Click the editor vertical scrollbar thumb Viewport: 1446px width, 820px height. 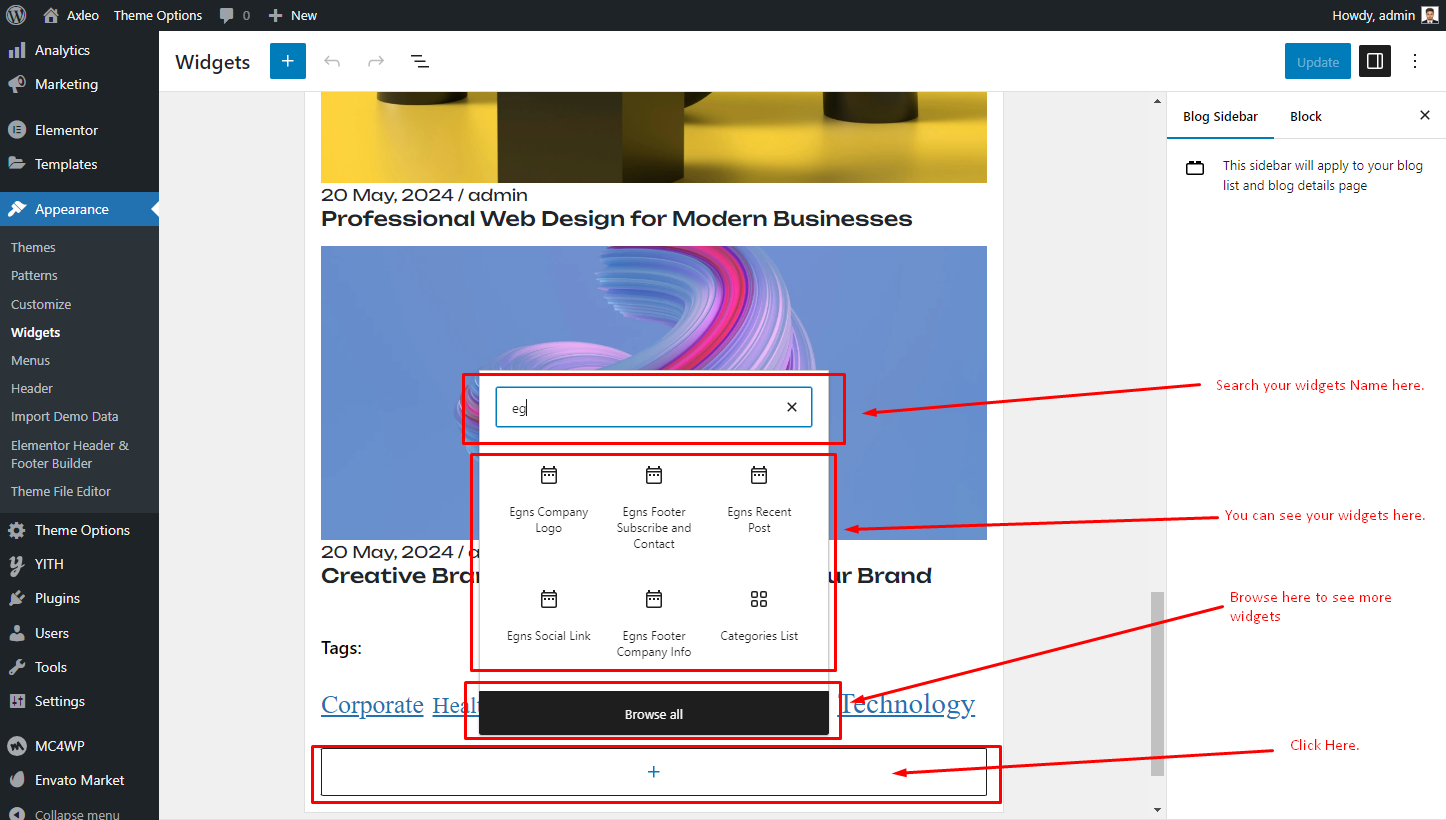[x=1157, y=683]
